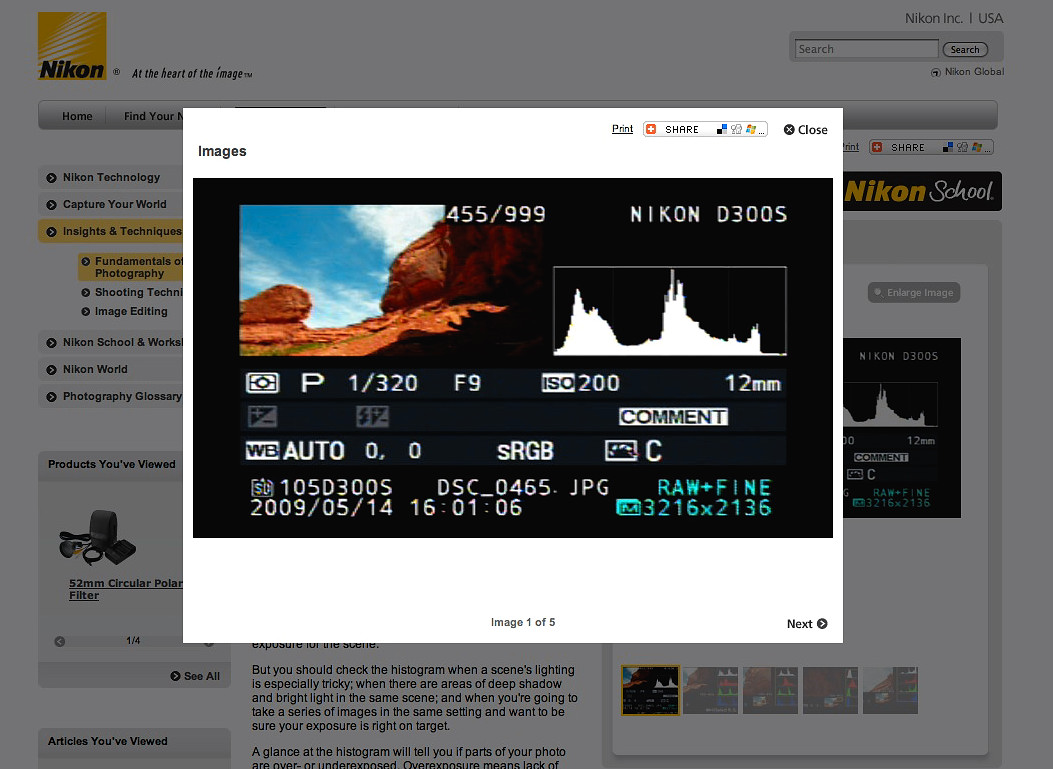Image resolution: width=1053 pixels, height=769 pixels.
Task: Expand Nikon School & Workshops item
Action: pyautogui.click(x=111, y=343)
